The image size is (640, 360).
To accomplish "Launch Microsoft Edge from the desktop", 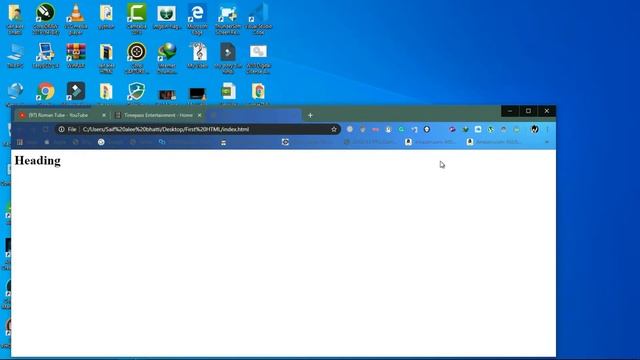I will point(198,18).
